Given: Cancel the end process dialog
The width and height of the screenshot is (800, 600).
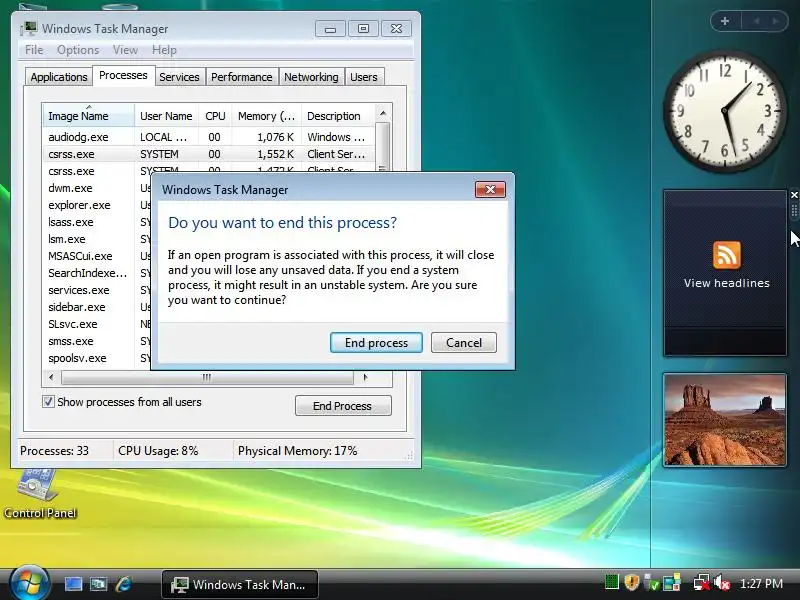Looking at the screenshot, I should [x=463, y=342].
